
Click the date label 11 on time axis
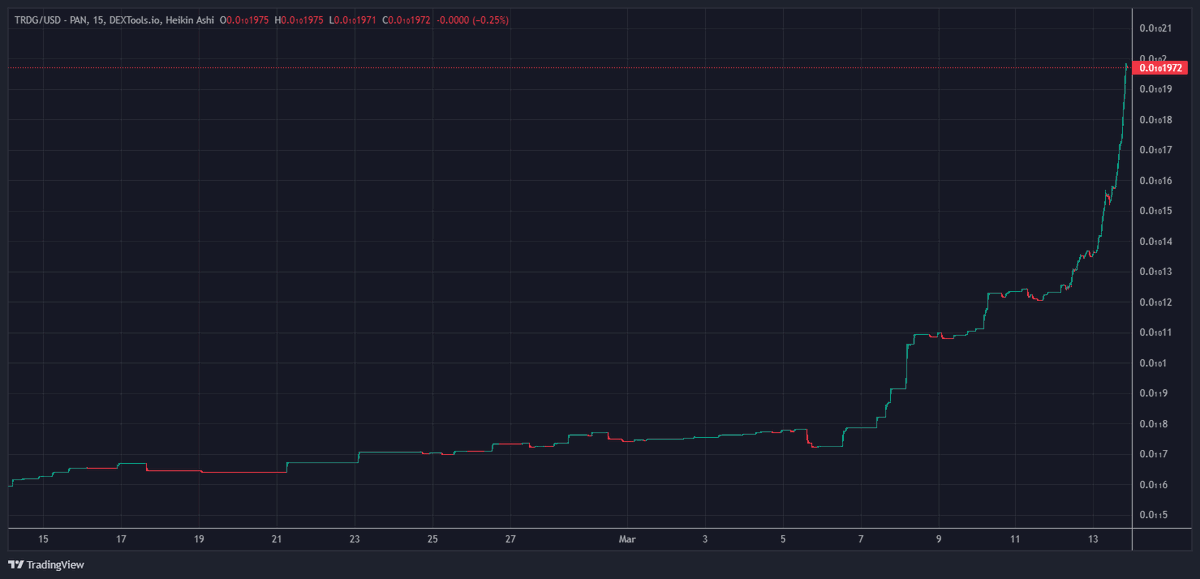[x=1015, y=538]
